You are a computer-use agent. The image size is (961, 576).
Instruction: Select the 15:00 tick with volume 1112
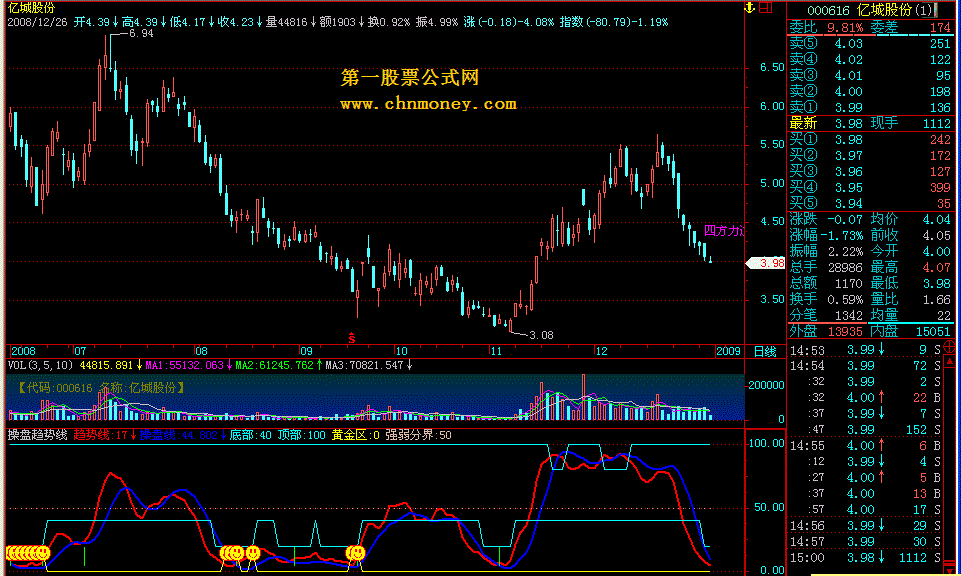pos(865,558)
